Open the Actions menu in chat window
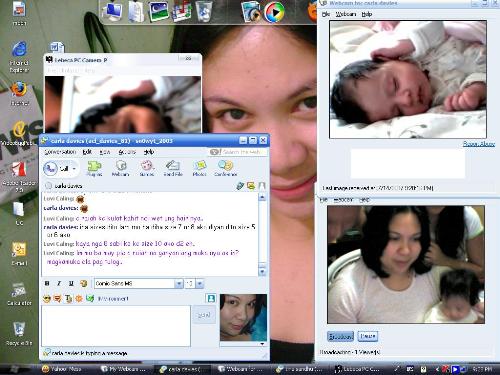 click(127, 152)
